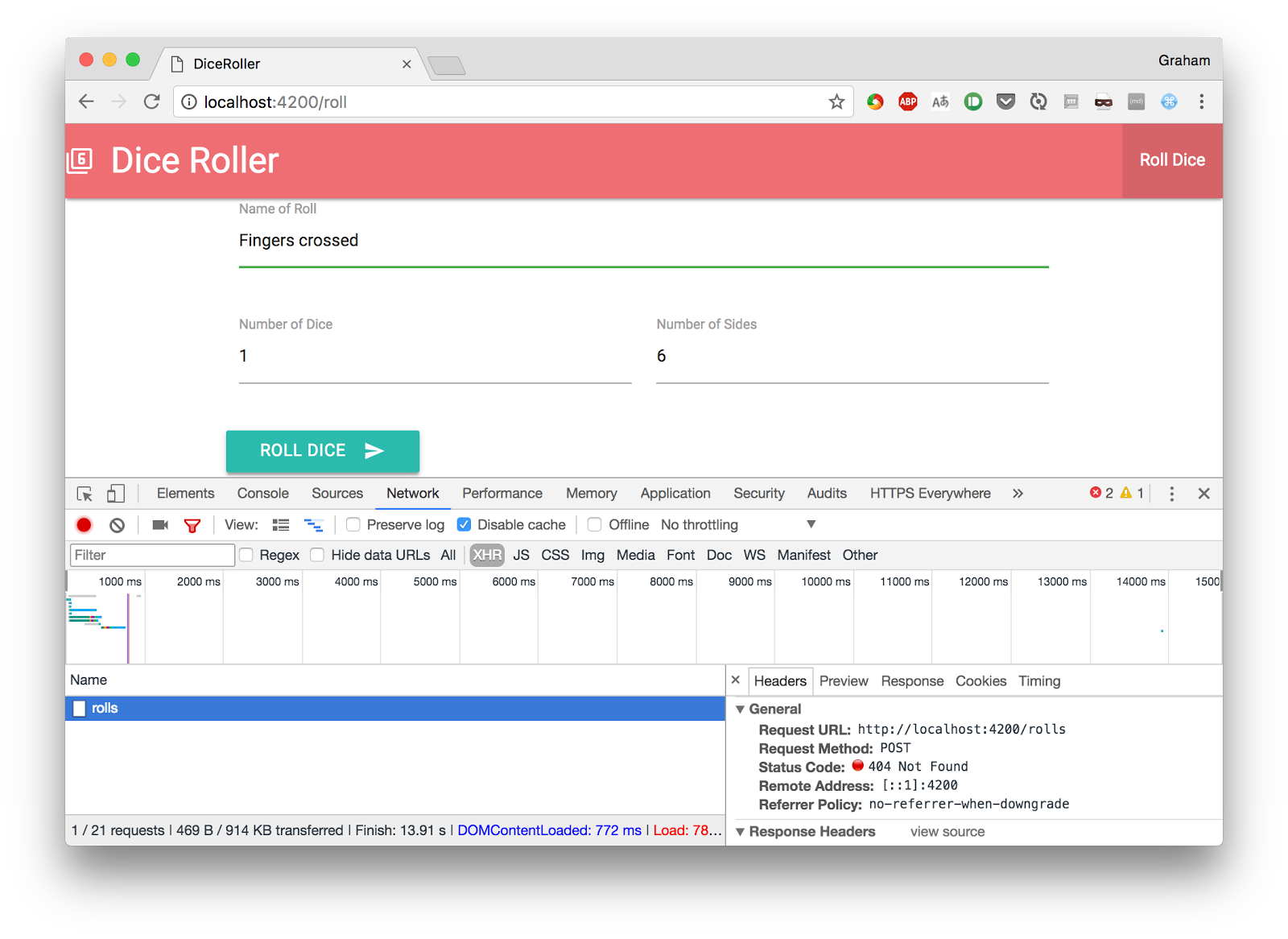Clear the network requests list

118,524
